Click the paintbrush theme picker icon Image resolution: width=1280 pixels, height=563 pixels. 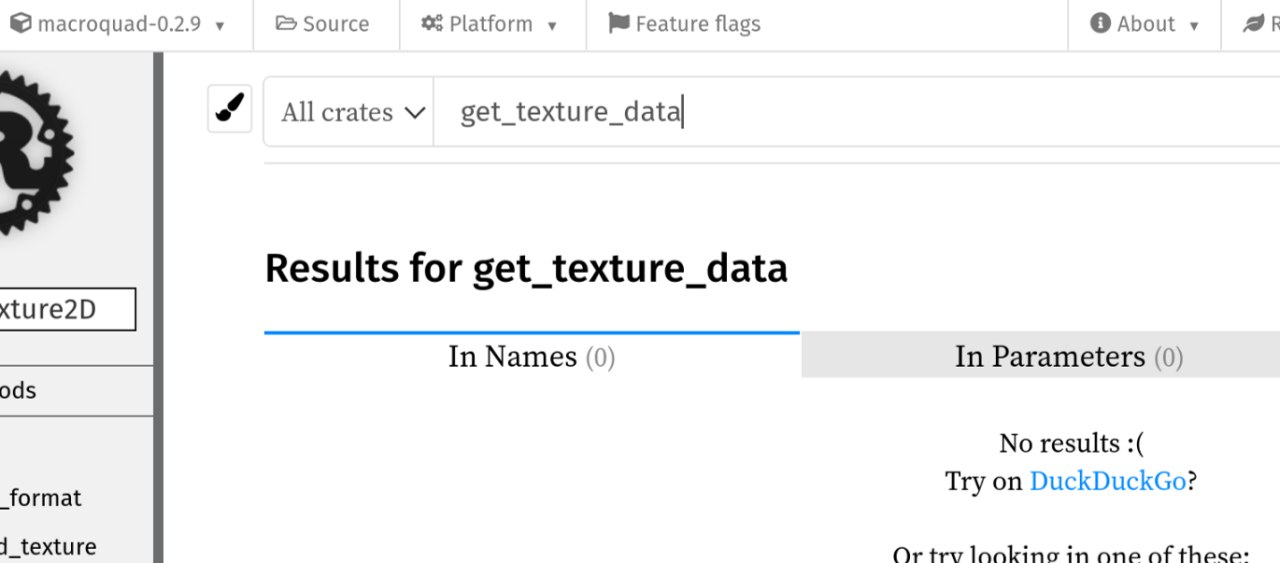pos(230,109)
